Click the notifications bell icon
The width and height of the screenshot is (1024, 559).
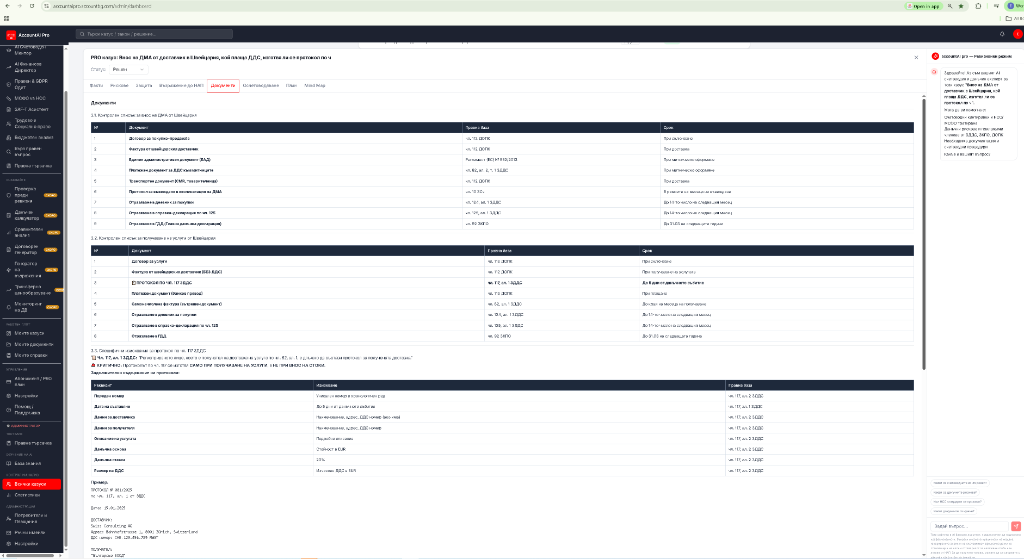(x=1002, y=34)
